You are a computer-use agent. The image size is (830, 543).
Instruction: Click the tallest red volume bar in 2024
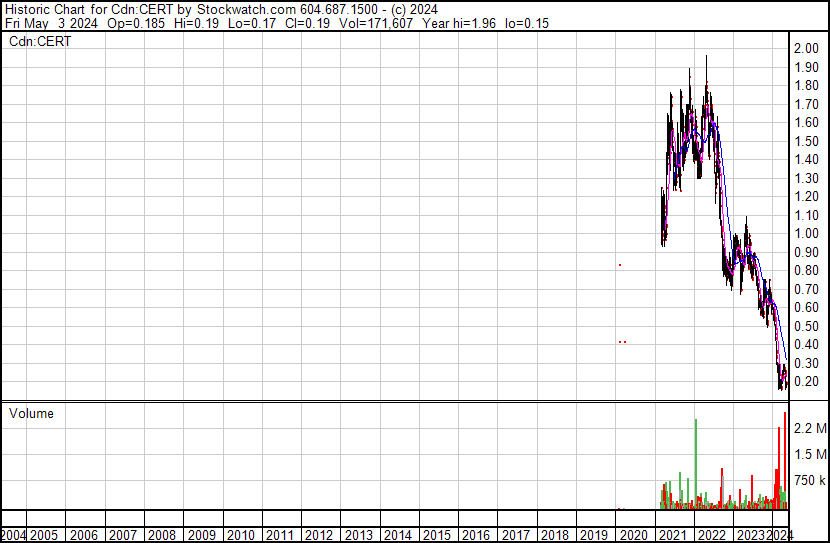[x=785, y=460]
